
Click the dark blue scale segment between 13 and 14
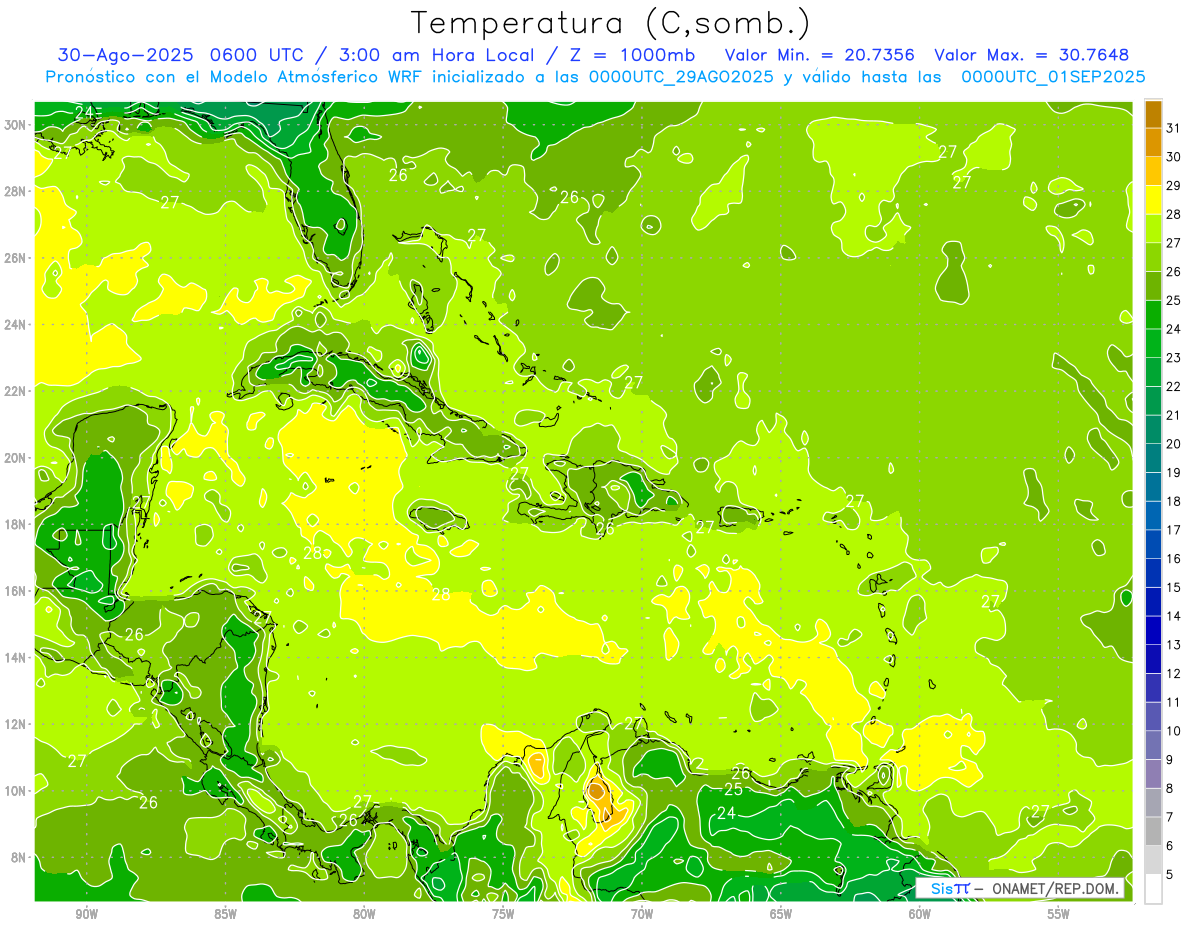(1153, 631)
